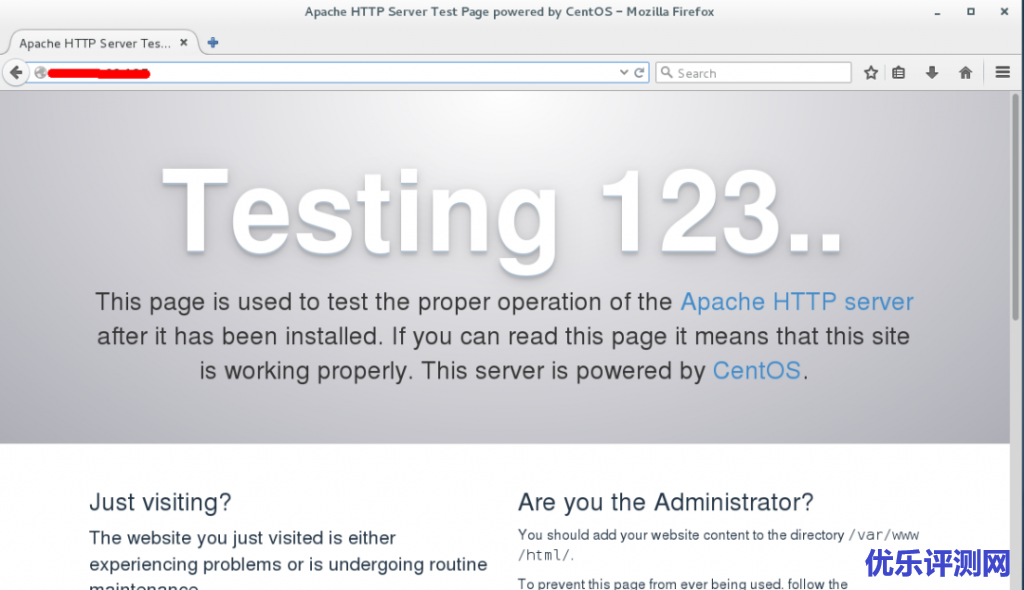Show your bookmarks list icon
Screen dimensions: 1024x590
(899, 73)
